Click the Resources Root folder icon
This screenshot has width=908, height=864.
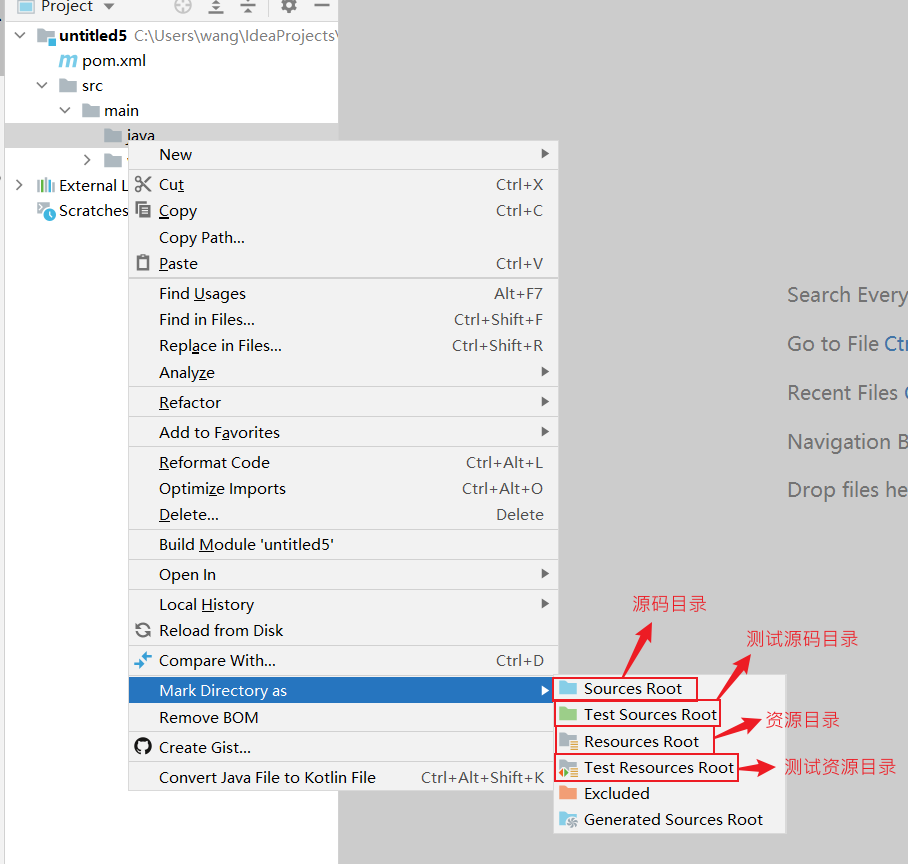(569, 741)
